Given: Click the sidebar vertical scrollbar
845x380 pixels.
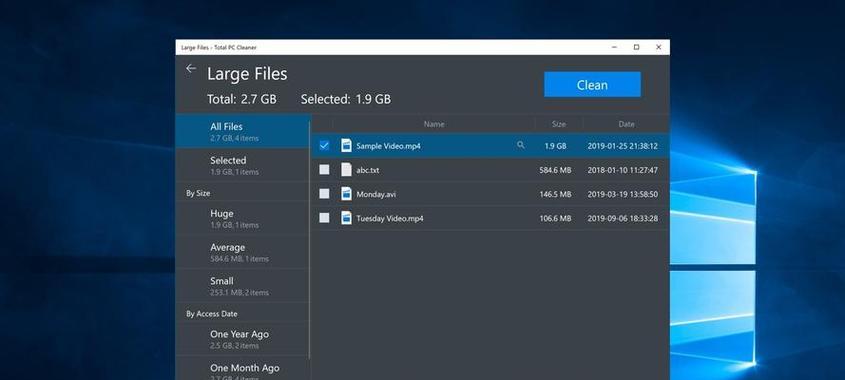Looking at the screenshot, I should [x=310, y=240].
